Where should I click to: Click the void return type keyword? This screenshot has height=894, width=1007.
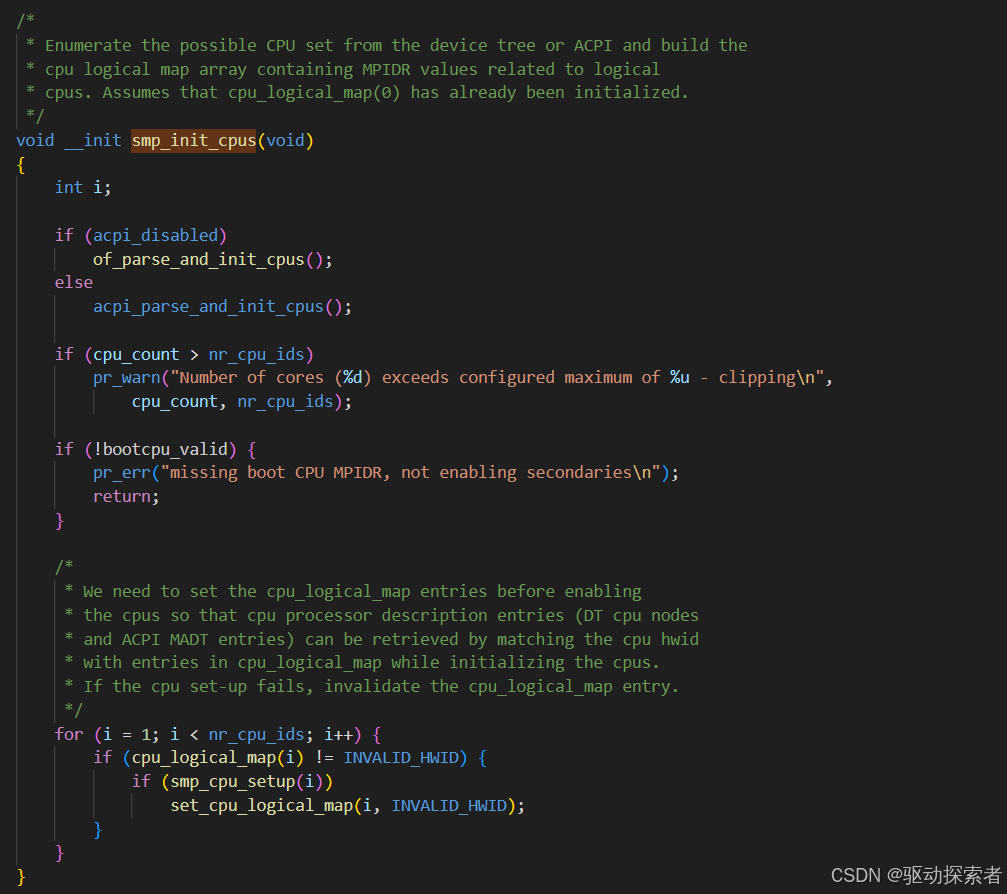35,141
